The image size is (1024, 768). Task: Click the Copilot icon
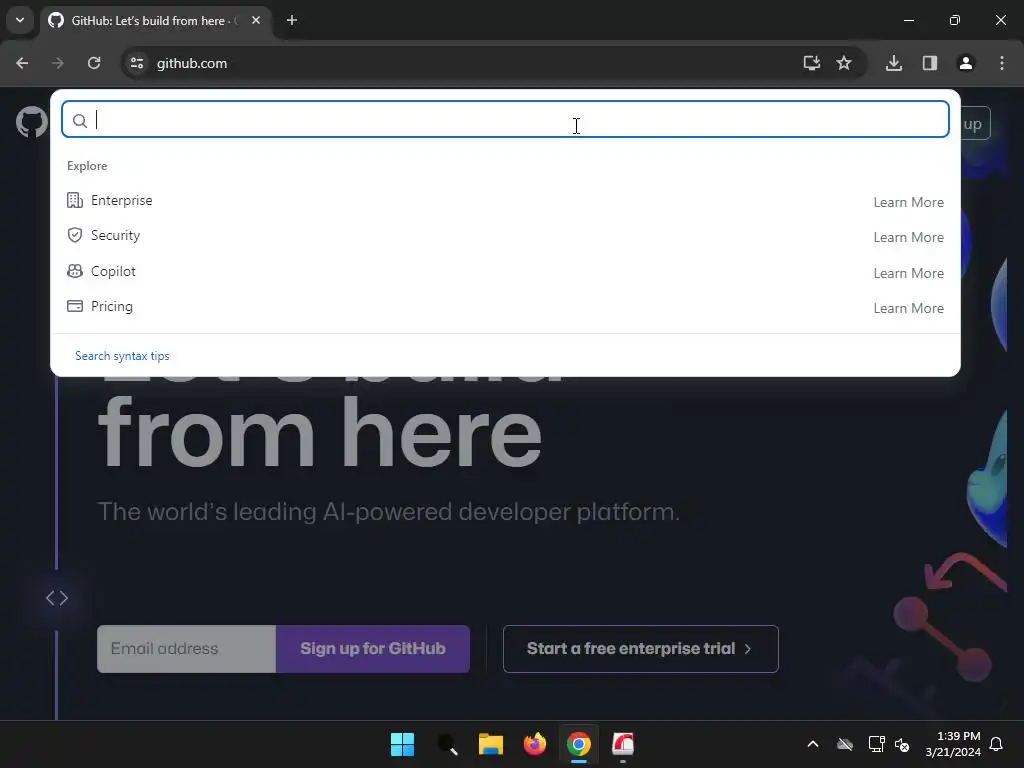pos(75,271)
